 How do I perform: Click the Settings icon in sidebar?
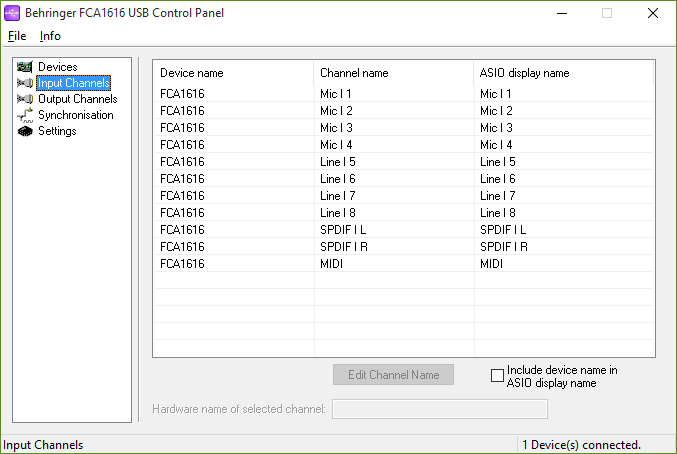[25, 131]
